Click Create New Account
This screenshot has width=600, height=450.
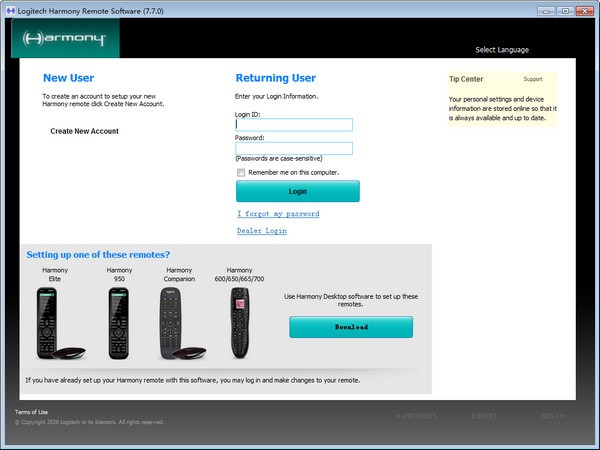(x=84, y=132)
